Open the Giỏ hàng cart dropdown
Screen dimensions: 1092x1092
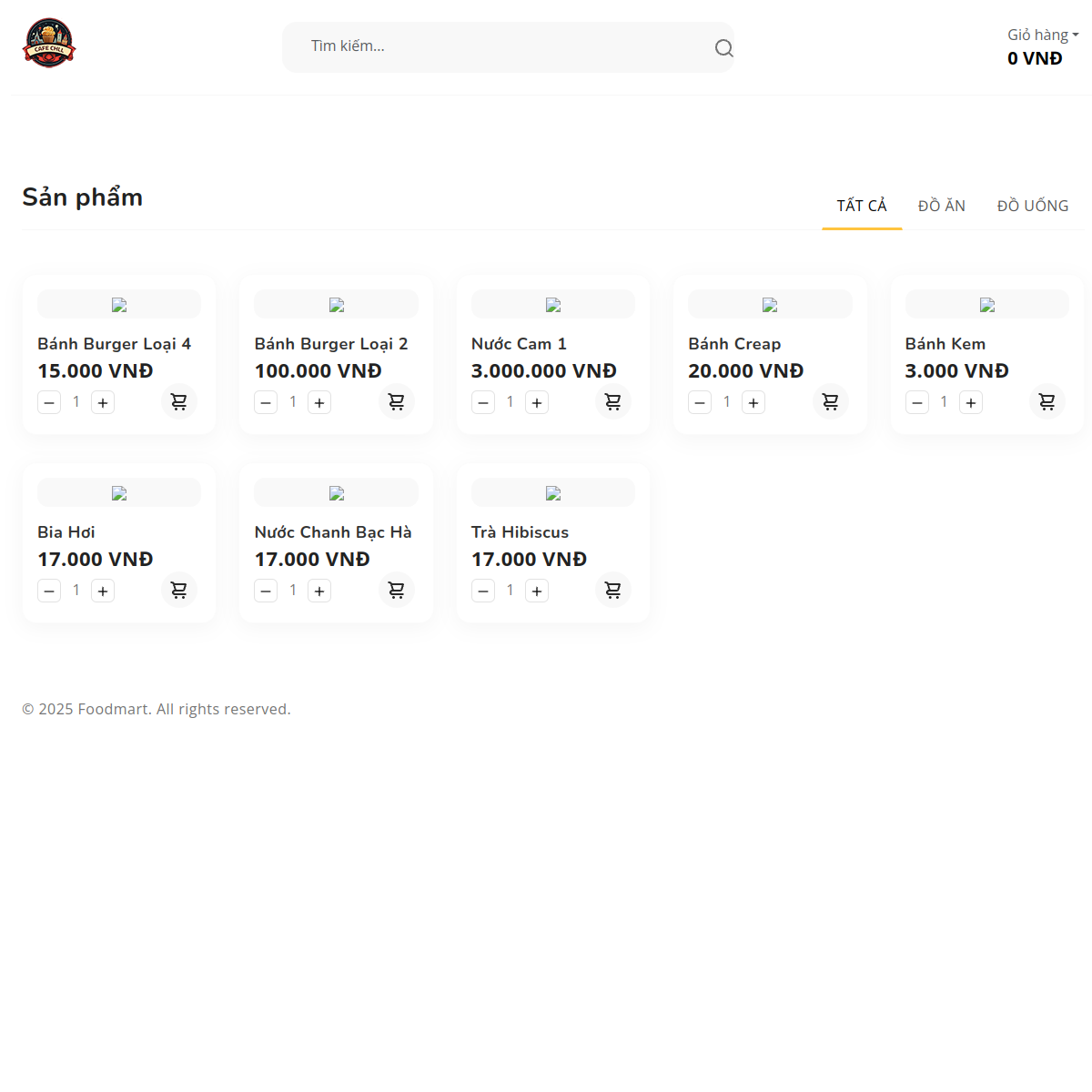coord(1042,35)
